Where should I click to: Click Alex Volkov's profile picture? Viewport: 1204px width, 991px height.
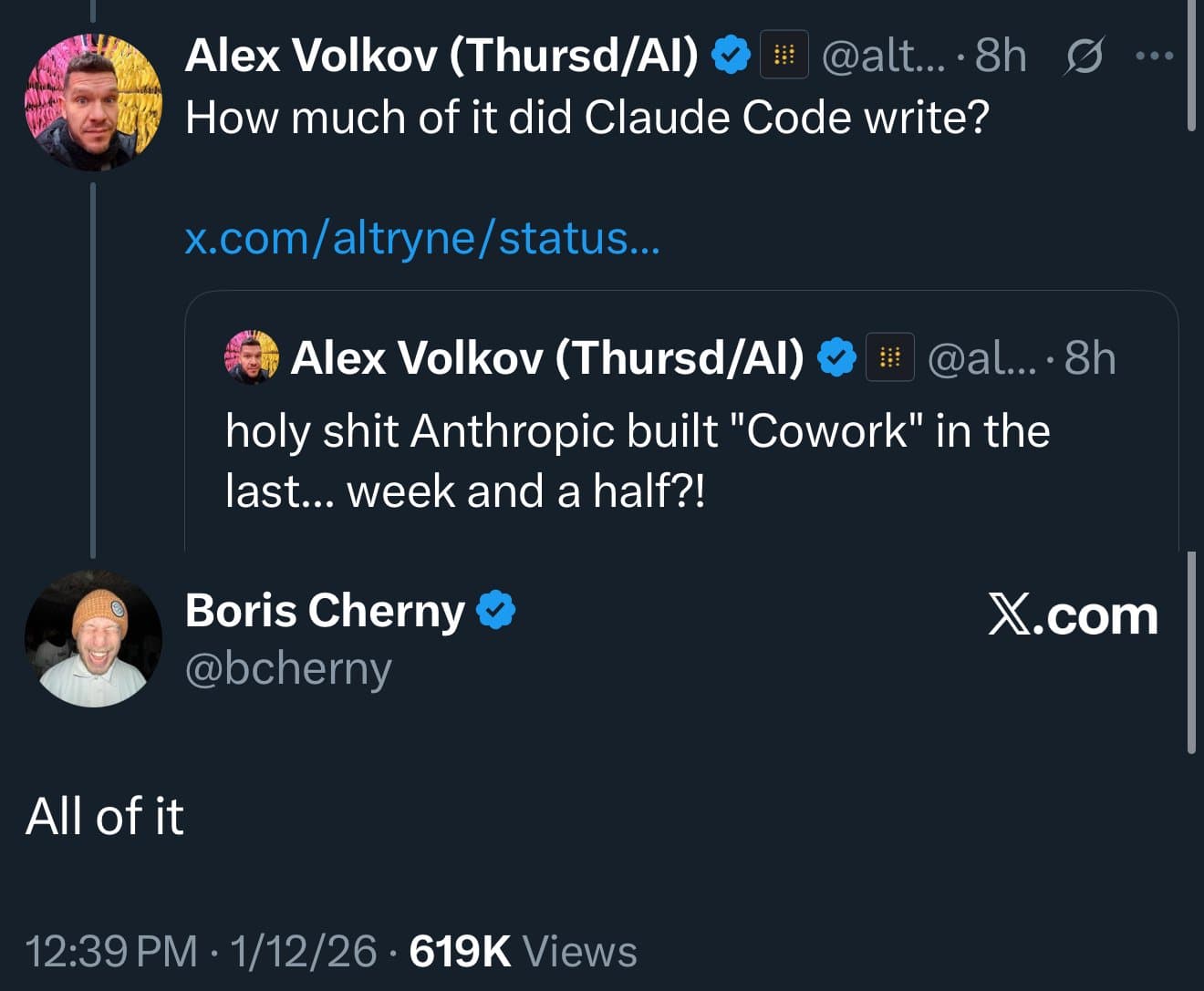(92, 100)
